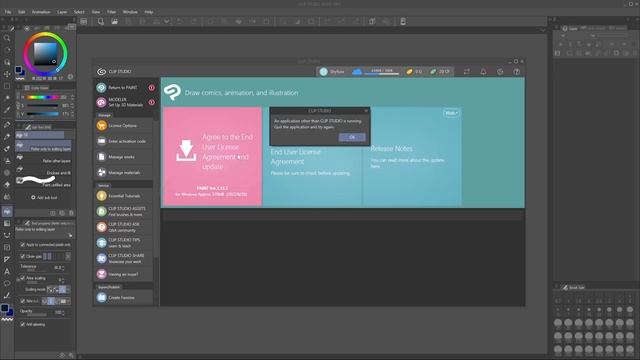
Task: Click the gold coin balance icon
Action: 409,72
